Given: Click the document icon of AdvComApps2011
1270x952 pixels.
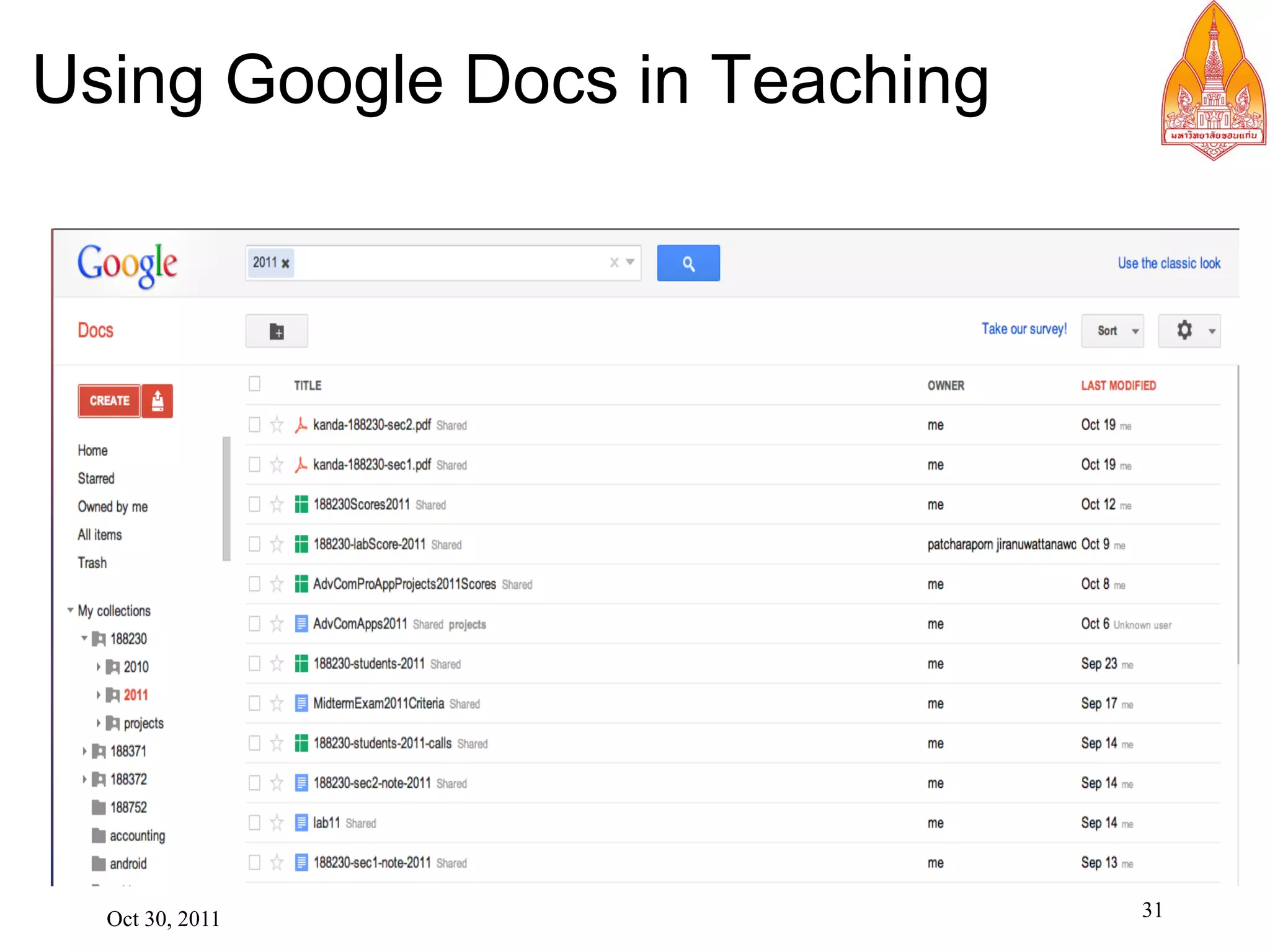Looking at the screenshot, I should 301,624.
